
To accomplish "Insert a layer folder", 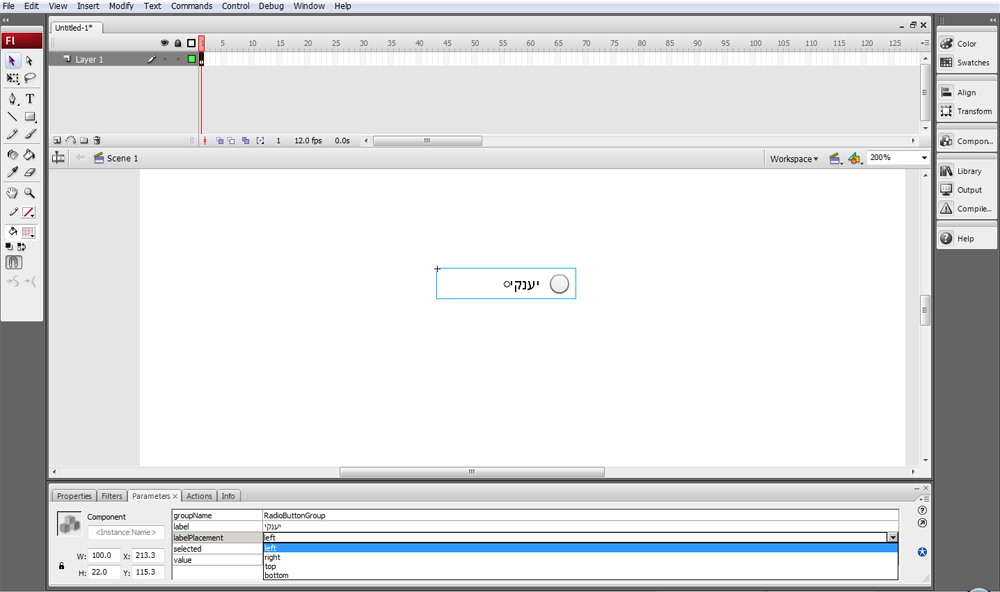I will 84,140.
